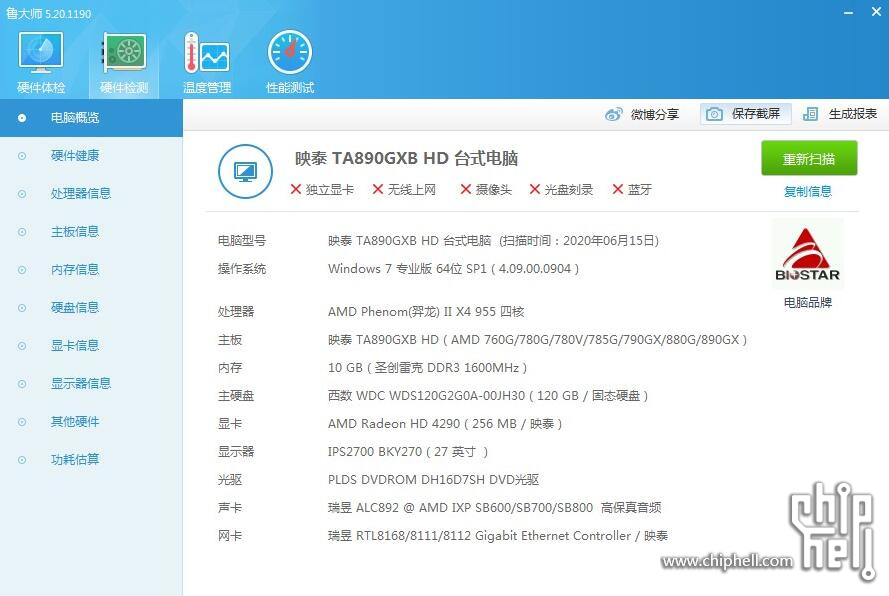The image size is (889, 596).
Task: Click the round computer monitor icon
Action: click(245, 171)
